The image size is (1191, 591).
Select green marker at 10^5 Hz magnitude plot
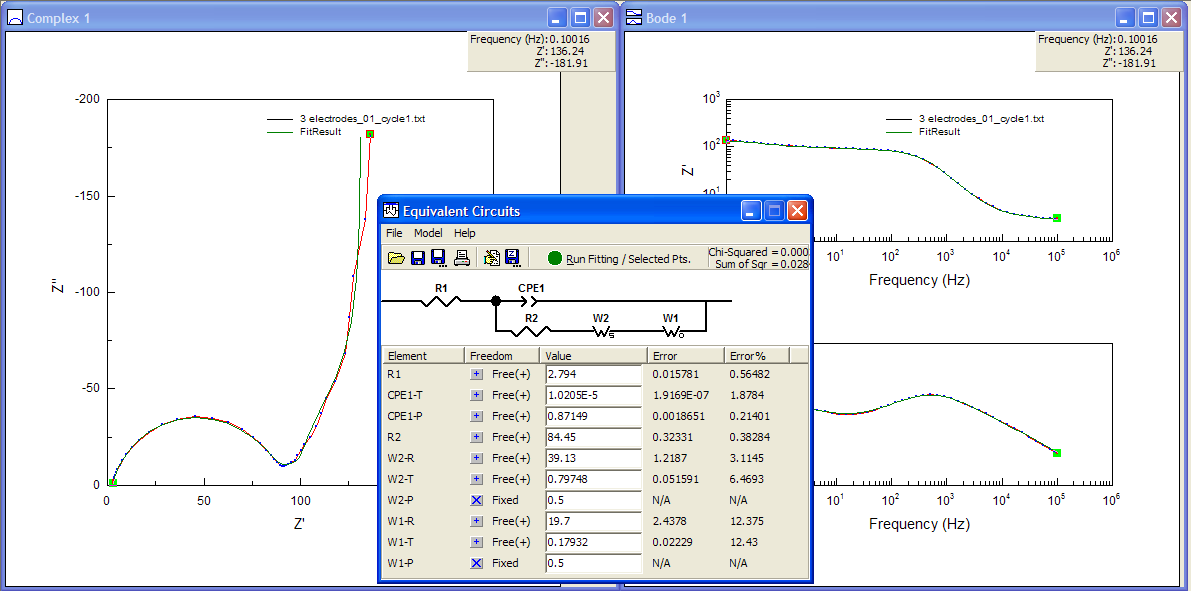[x=1057, y=218]
